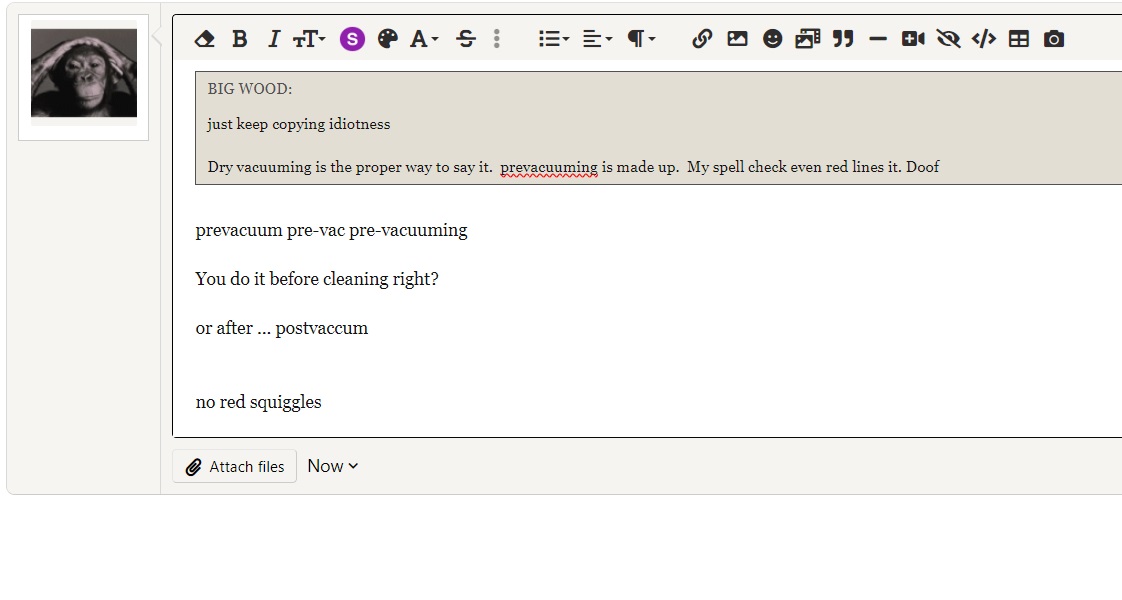Toggle bold formatting
This screenshot has width=1122, height=600.
(x=239, y=39)
